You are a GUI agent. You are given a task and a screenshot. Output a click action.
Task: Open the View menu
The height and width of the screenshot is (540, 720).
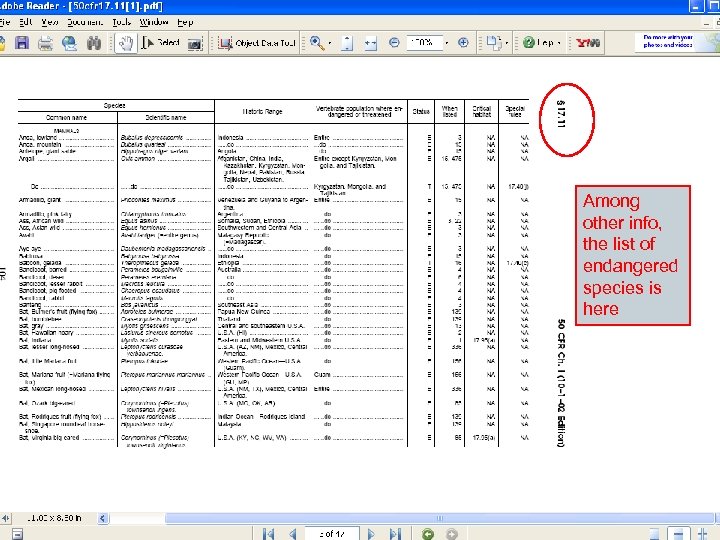[x=50, y=22]
